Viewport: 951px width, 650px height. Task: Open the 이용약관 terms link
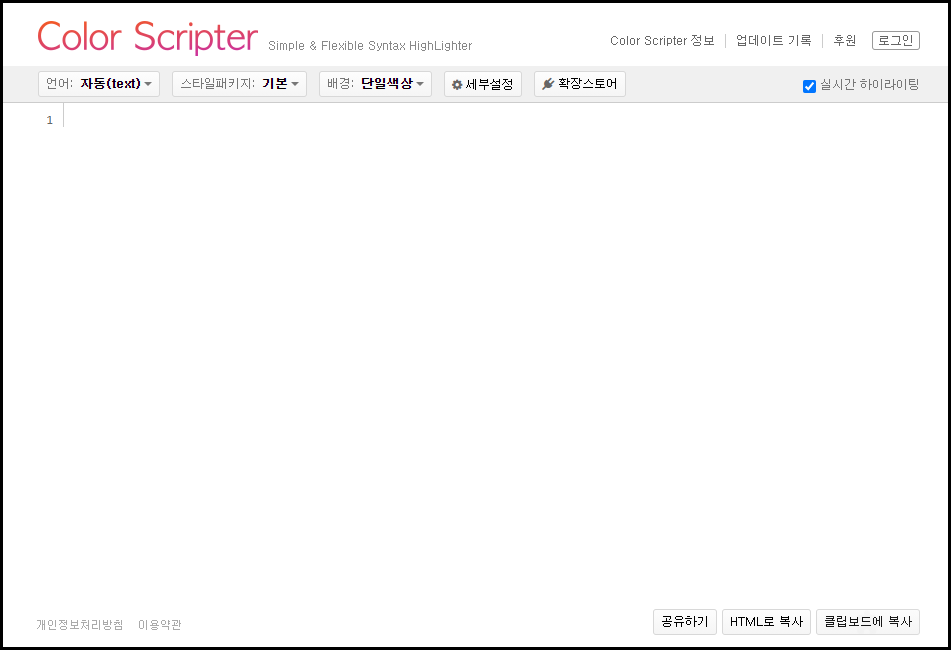pyautogui.click(x=160, y=625)
